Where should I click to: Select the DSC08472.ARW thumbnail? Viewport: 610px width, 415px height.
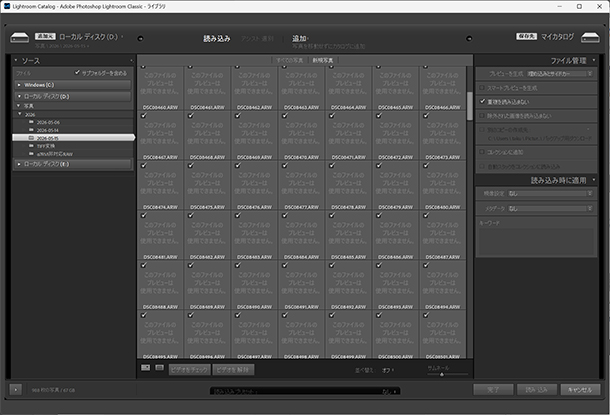coord(396,135)
